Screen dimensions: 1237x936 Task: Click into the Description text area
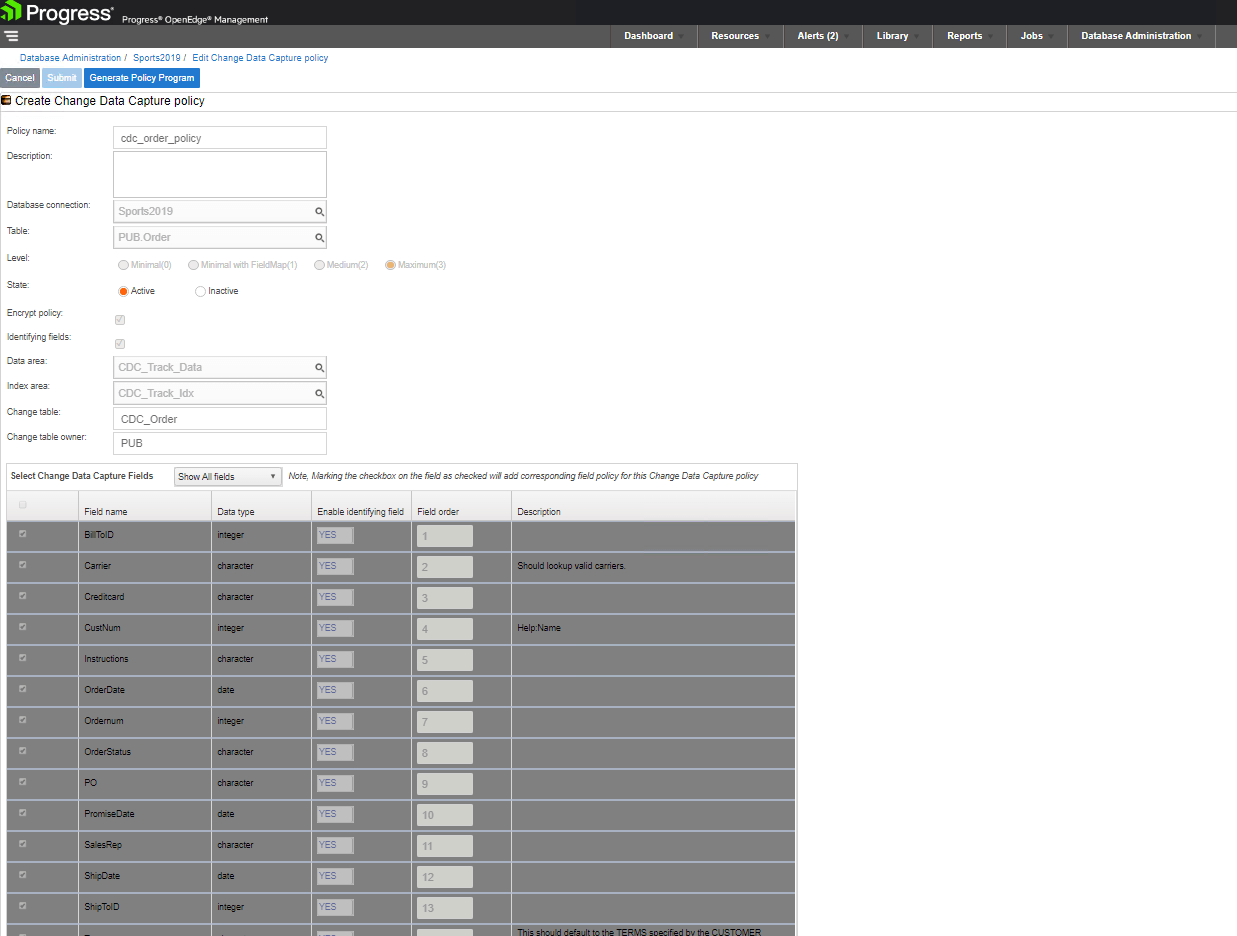220,175
